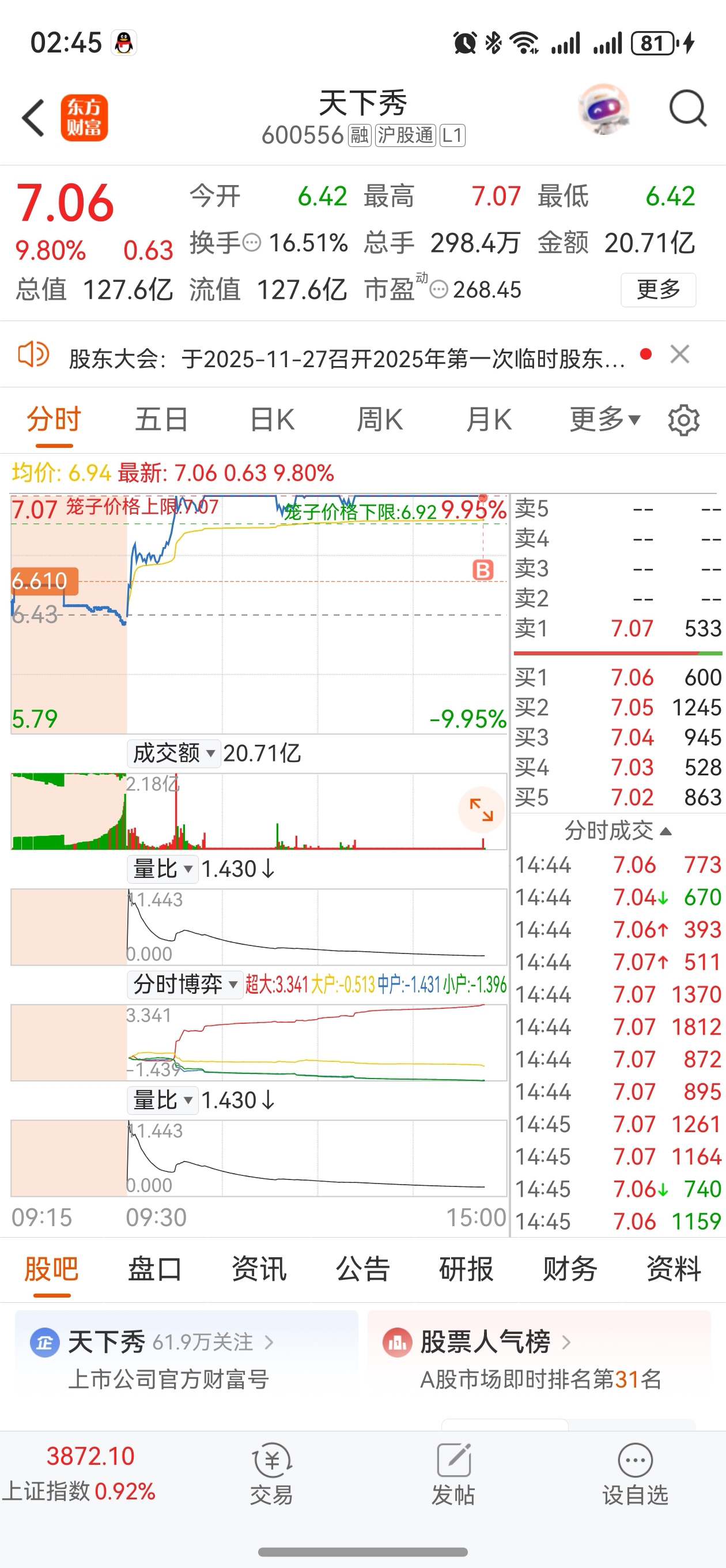Open the robot assistant avatar
The image size is (726, 1568).
(603, 110)
